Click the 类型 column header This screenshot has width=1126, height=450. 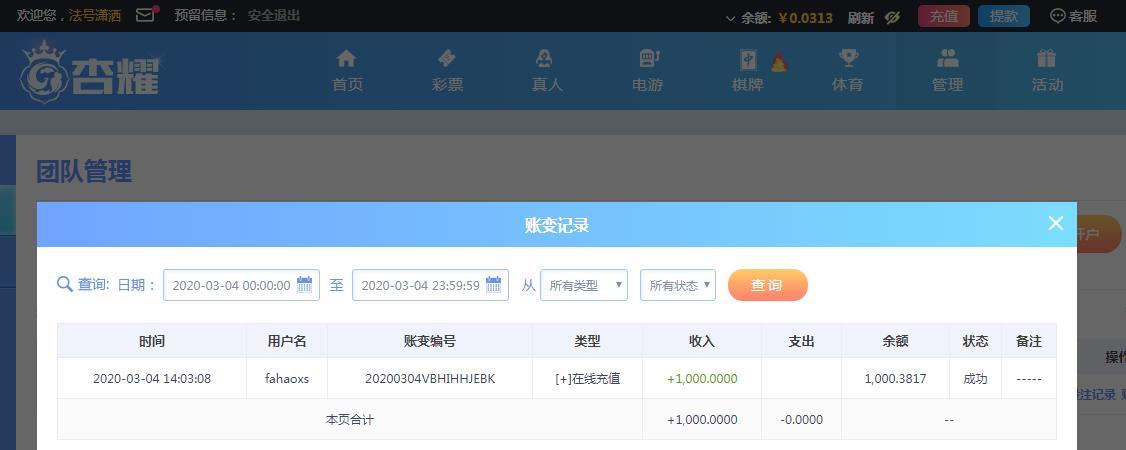pyautogui.click(x=587, y=341)
